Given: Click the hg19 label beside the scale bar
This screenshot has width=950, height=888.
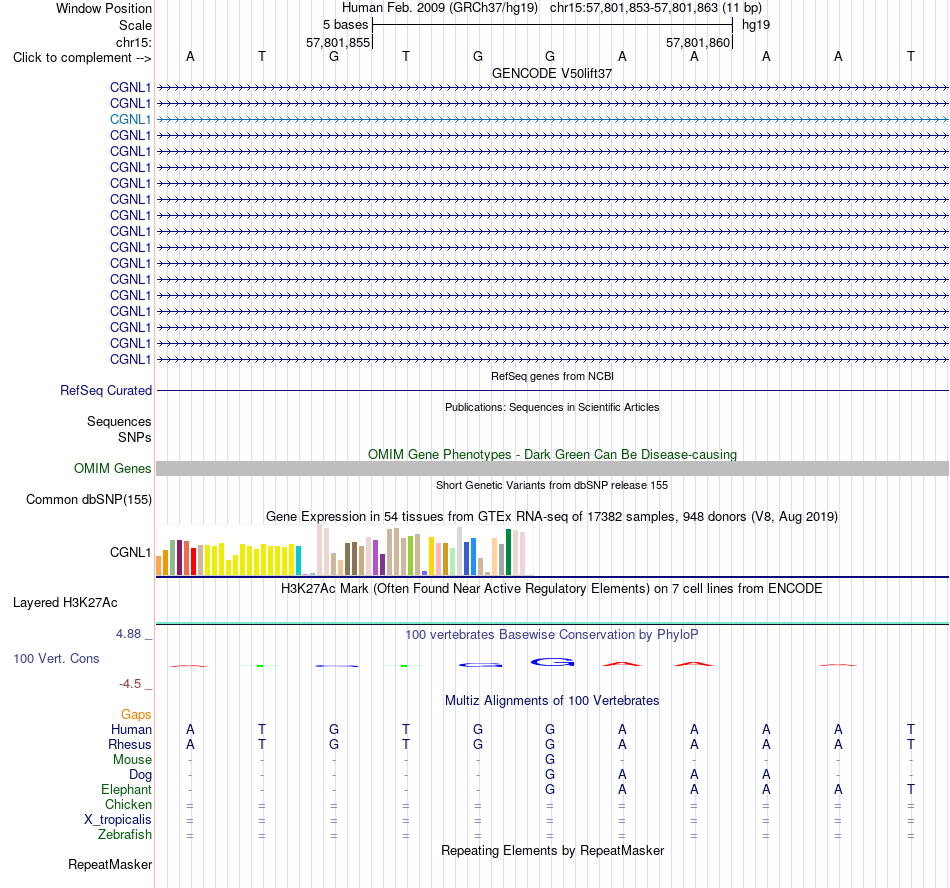Looking at the screenshot, I should tap(756, 25).
